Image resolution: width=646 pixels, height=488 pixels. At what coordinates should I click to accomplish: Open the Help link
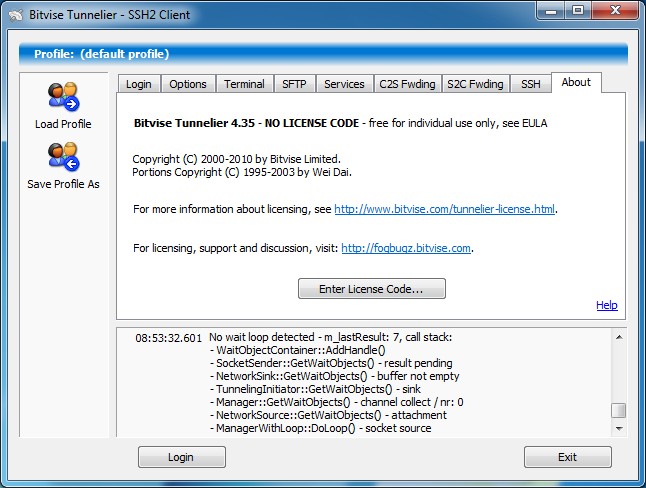606,305
